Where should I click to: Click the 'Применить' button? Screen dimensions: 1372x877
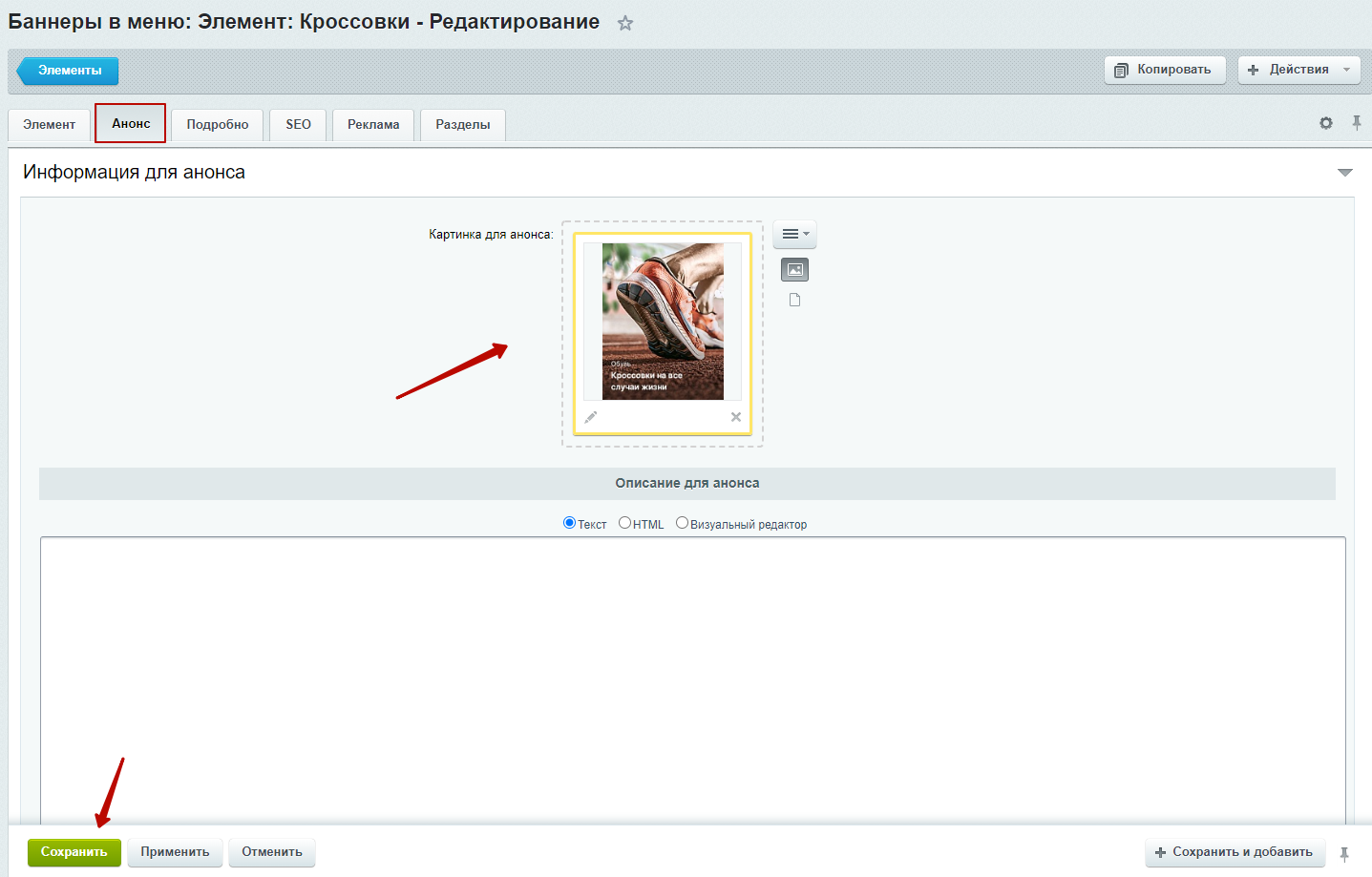[x=175, y=852]
